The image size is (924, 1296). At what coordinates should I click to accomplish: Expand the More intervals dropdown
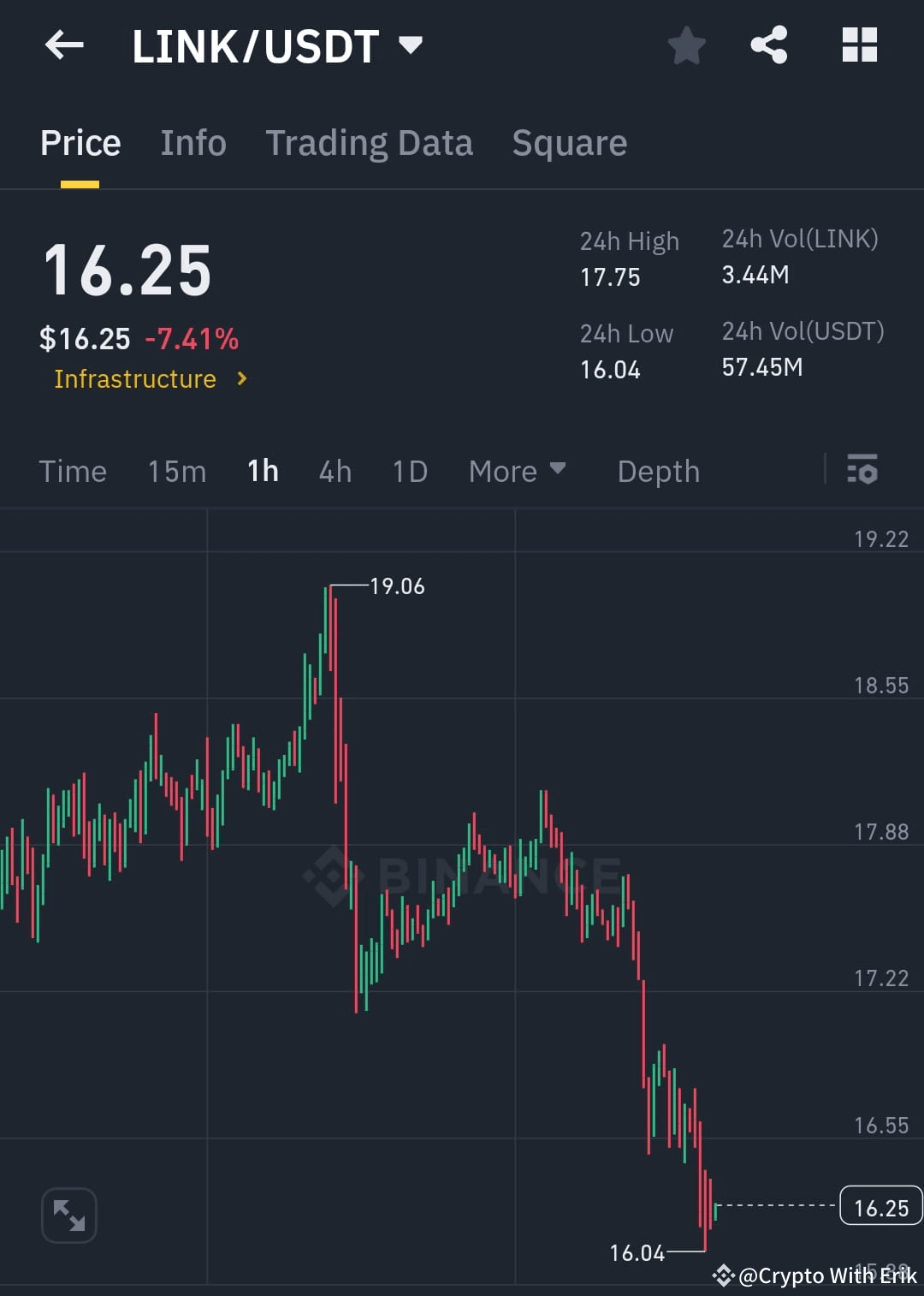[517, 470]
